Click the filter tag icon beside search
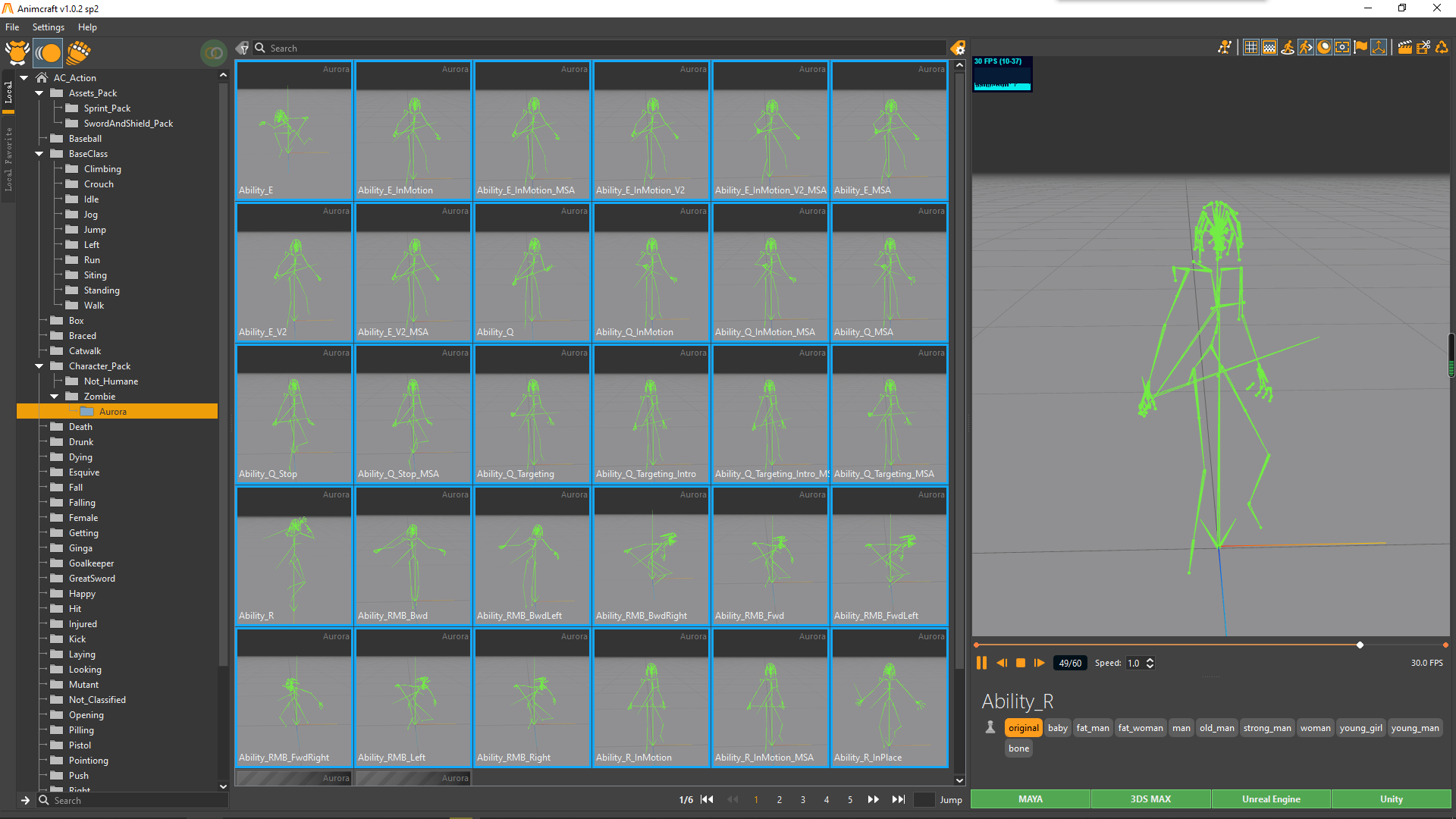 [243, 48]
